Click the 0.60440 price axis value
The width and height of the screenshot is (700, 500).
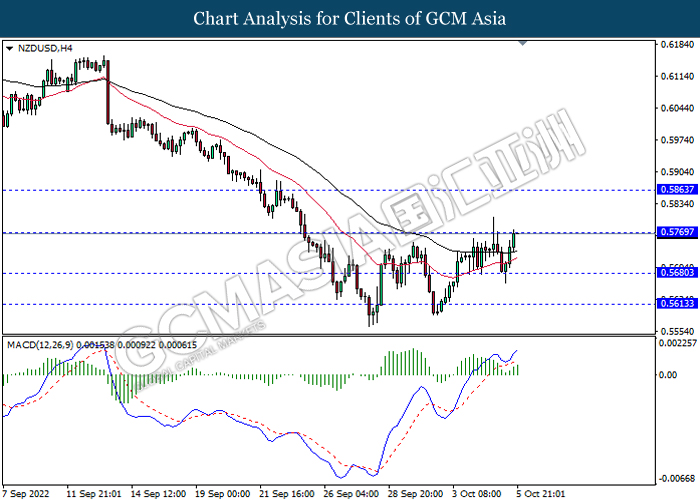677,108
